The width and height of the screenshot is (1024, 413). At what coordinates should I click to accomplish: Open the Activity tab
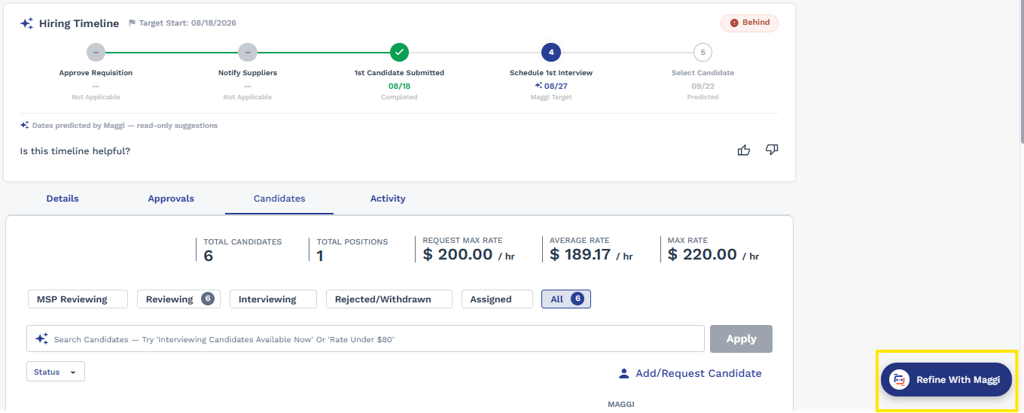click(x=388, y=199)
